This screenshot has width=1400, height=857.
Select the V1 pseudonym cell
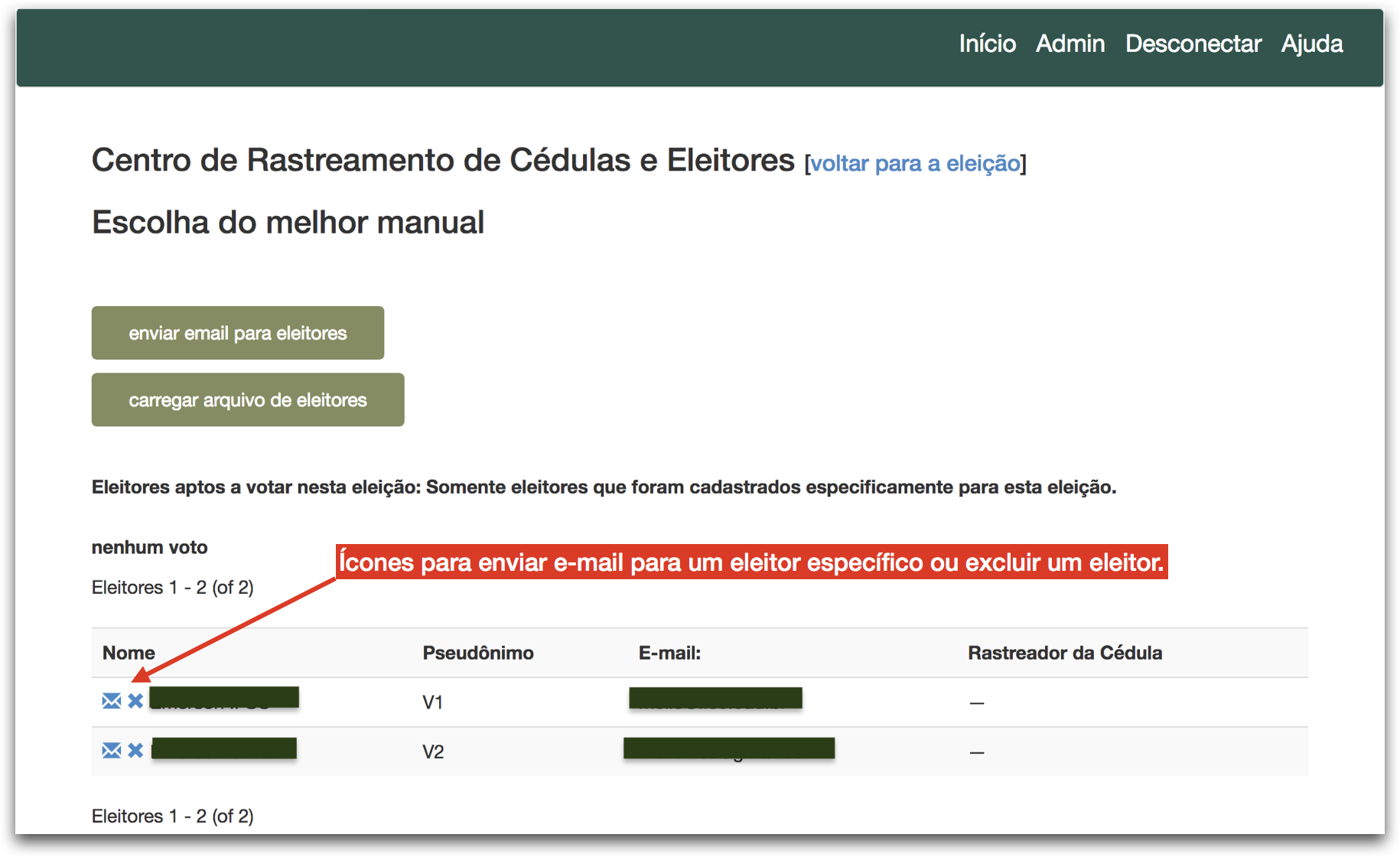click(x=433, y=702)
